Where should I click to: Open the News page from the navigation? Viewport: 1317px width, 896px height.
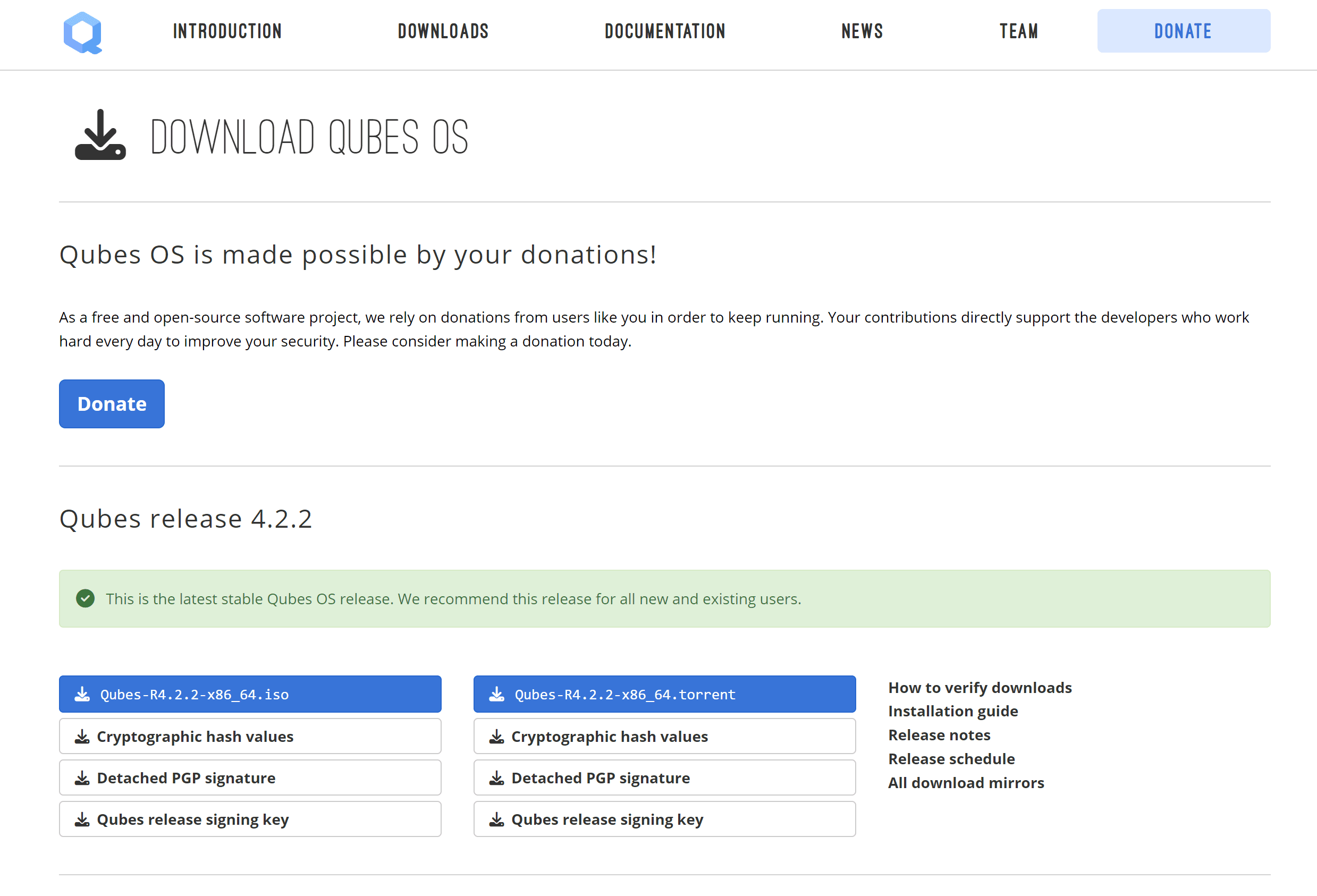pos(862,31)
